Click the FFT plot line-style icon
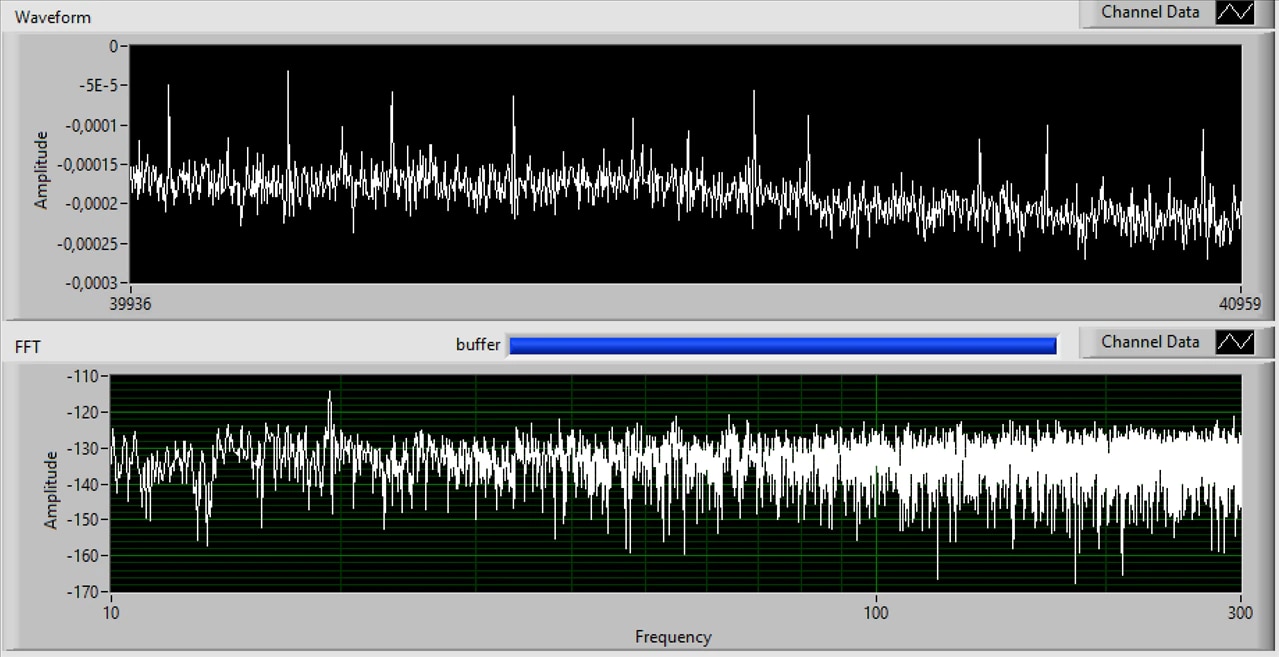Image resolution: width=1279 pixels, height=657 pixels. click(1235, 342)
